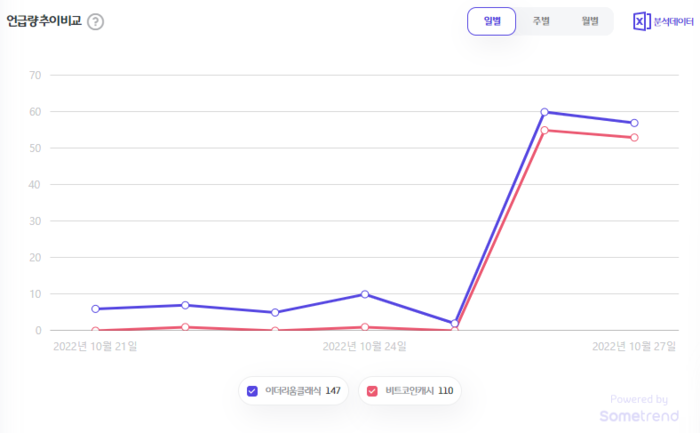Switch to the 주별 weekly tab
Screen dimensions: 700x433
point(541,21)
